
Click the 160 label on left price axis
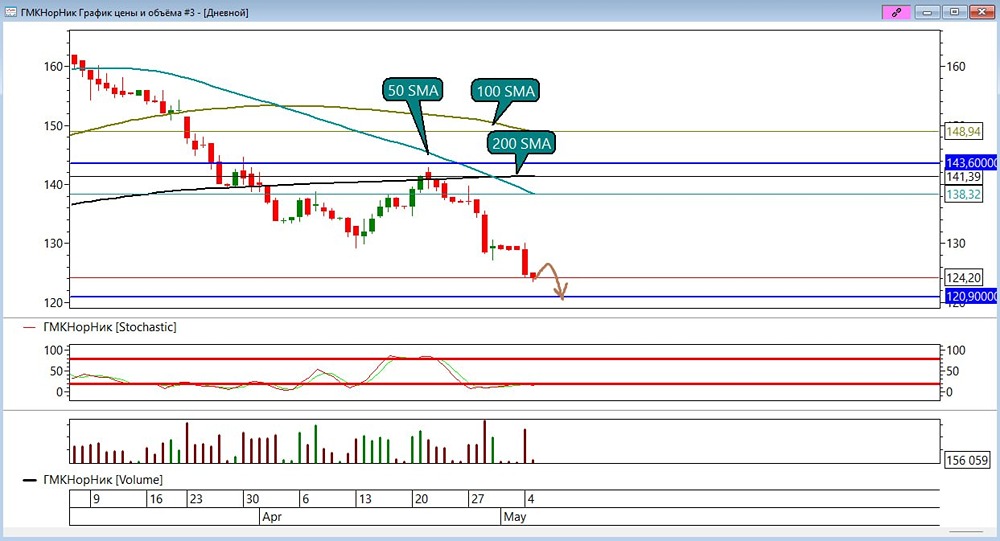tap(54, 66)
